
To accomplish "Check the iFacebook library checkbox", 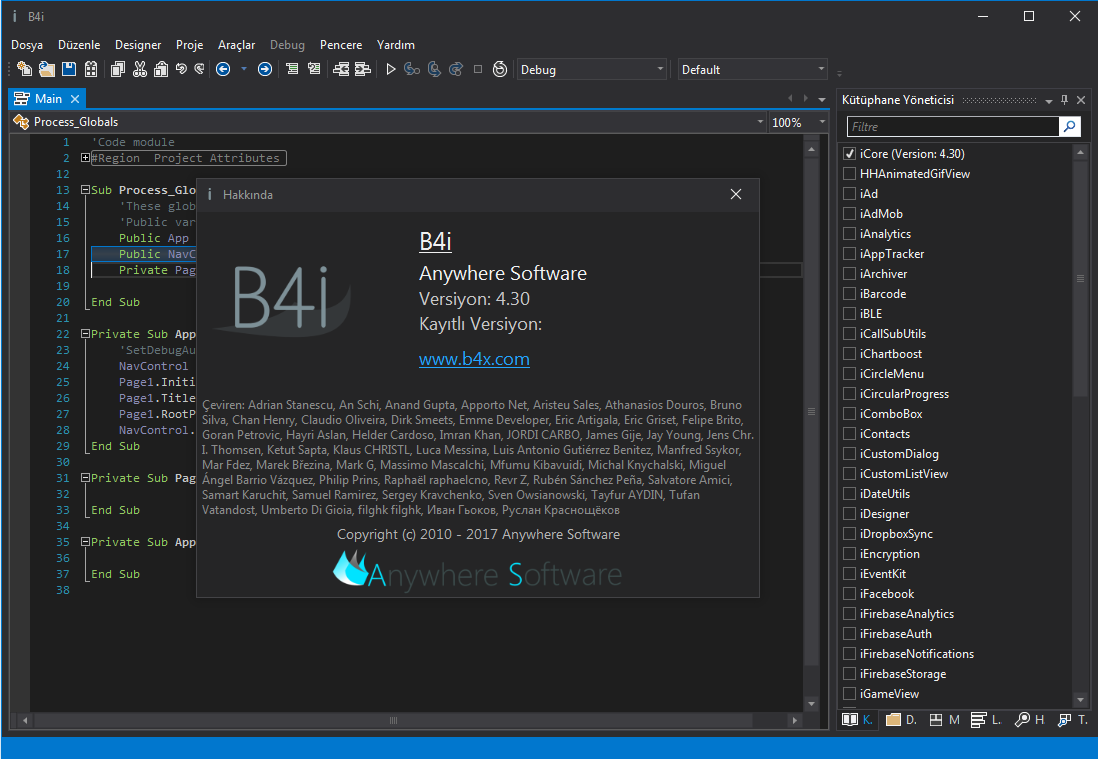I will [x=849, y=594].
